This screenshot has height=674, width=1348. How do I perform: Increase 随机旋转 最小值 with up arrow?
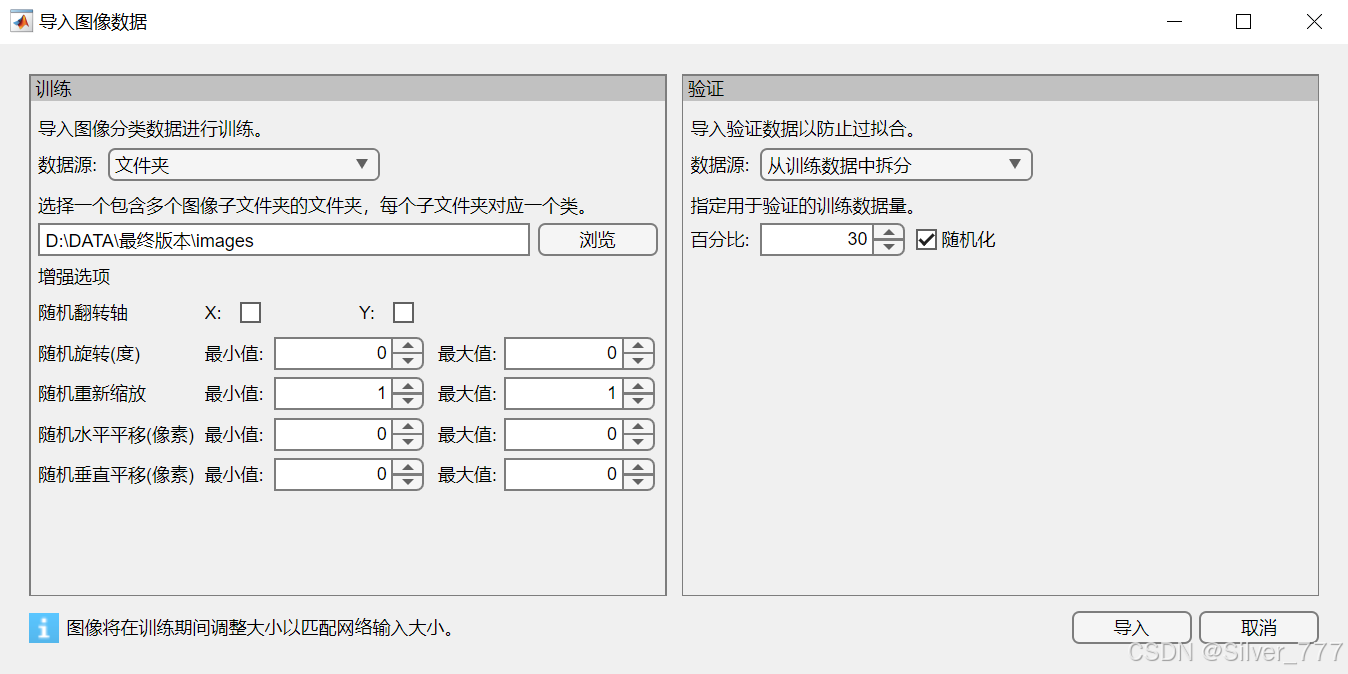tap(407, 346)
